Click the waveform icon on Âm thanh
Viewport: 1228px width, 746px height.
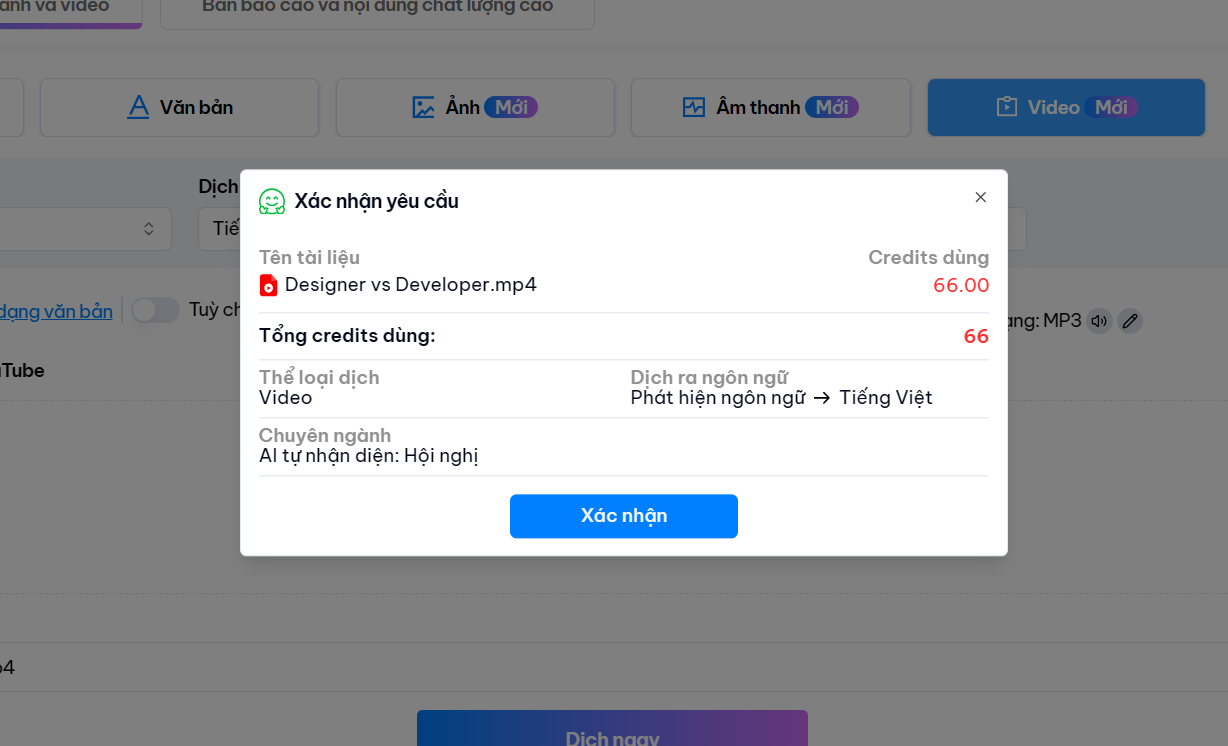coord(694,107)
